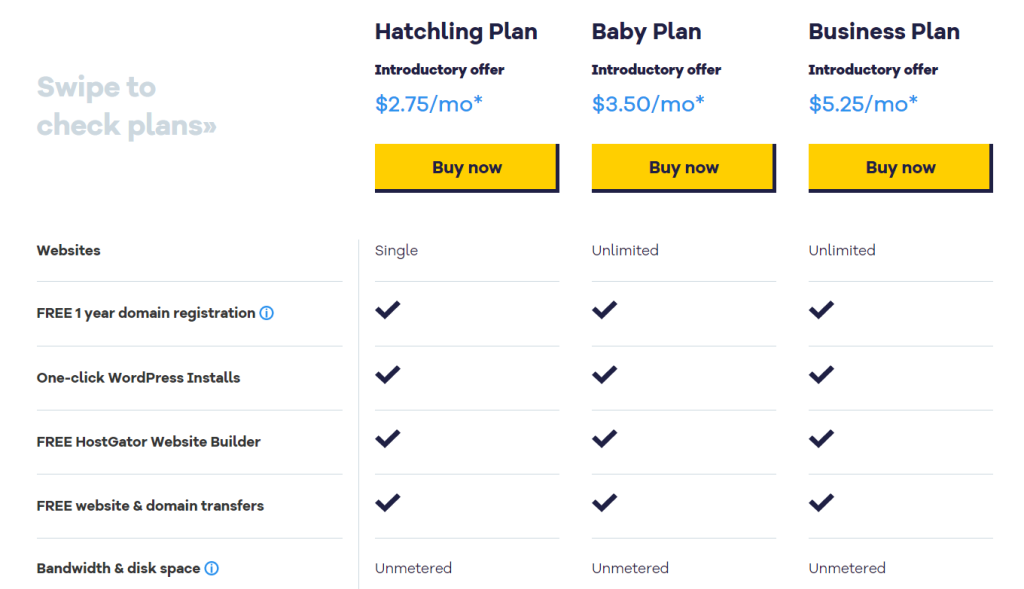Click Baby Plan checkmark for WordPress Installs
Screen dimensions: 1024x589
pos(604,374)
